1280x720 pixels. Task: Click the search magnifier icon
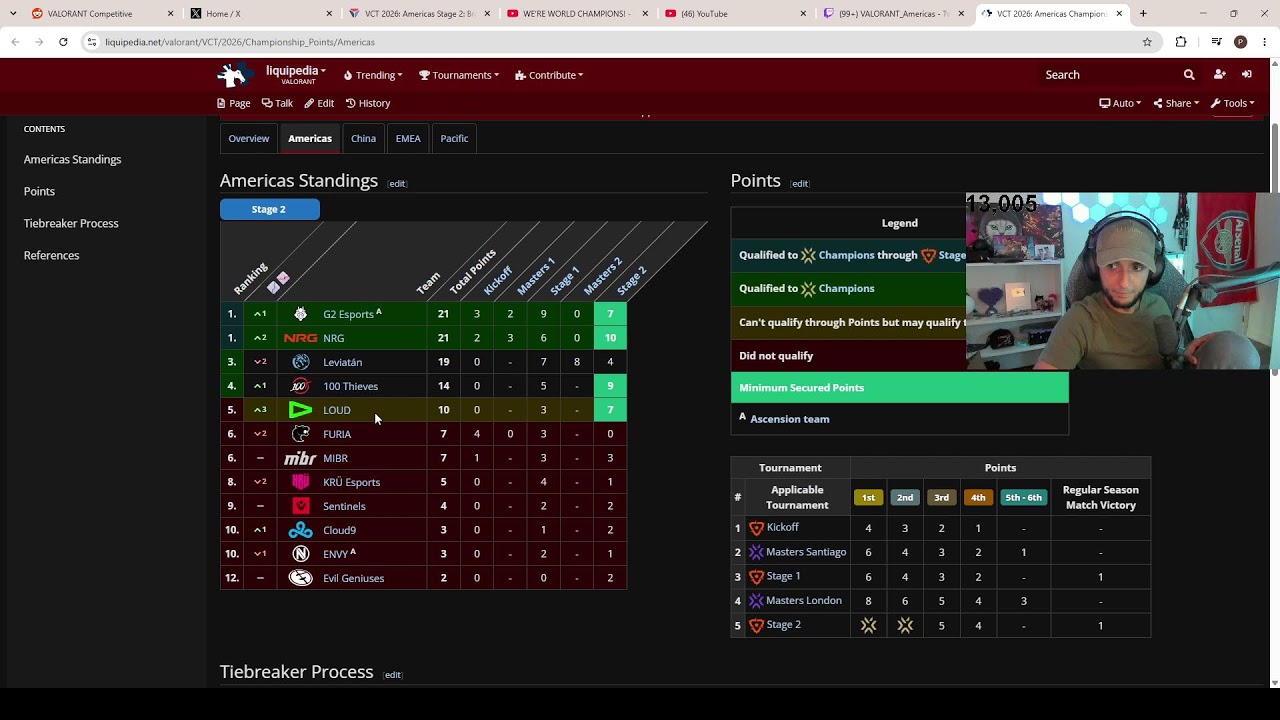tap(1189, 75)
